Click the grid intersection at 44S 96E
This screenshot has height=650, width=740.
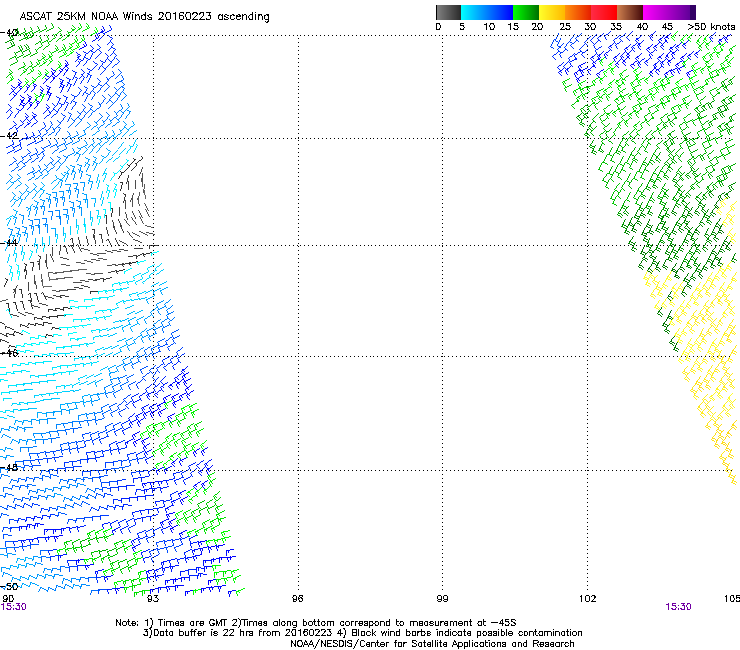pos(298,245)
